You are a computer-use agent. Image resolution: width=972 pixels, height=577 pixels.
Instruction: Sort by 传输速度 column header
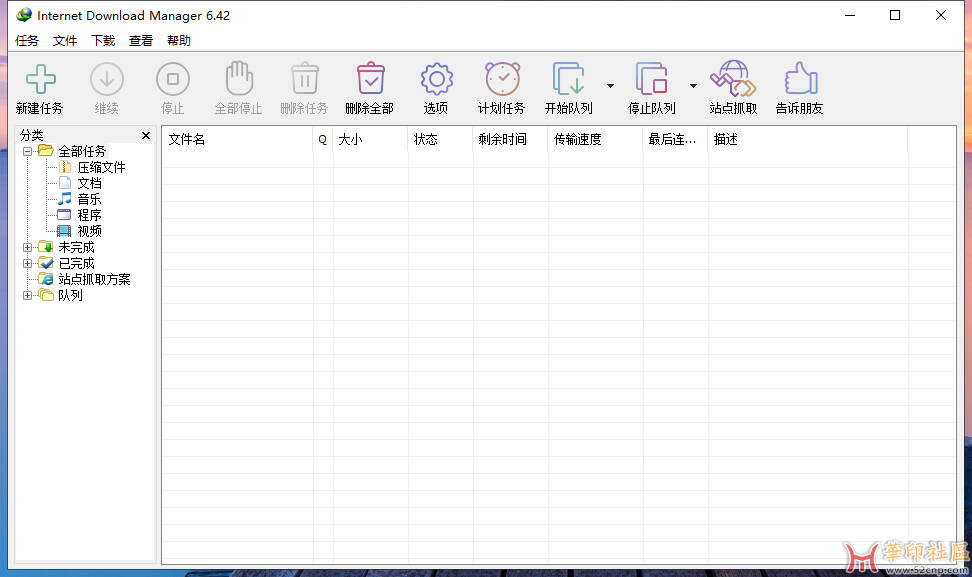(x=596, y=139)
